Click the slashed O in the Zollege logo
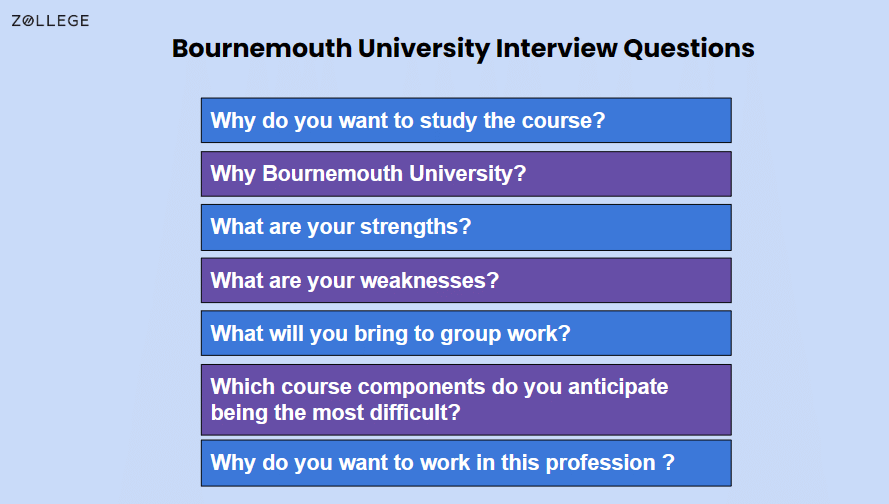889x504 pixels. [x=28, y=21]
